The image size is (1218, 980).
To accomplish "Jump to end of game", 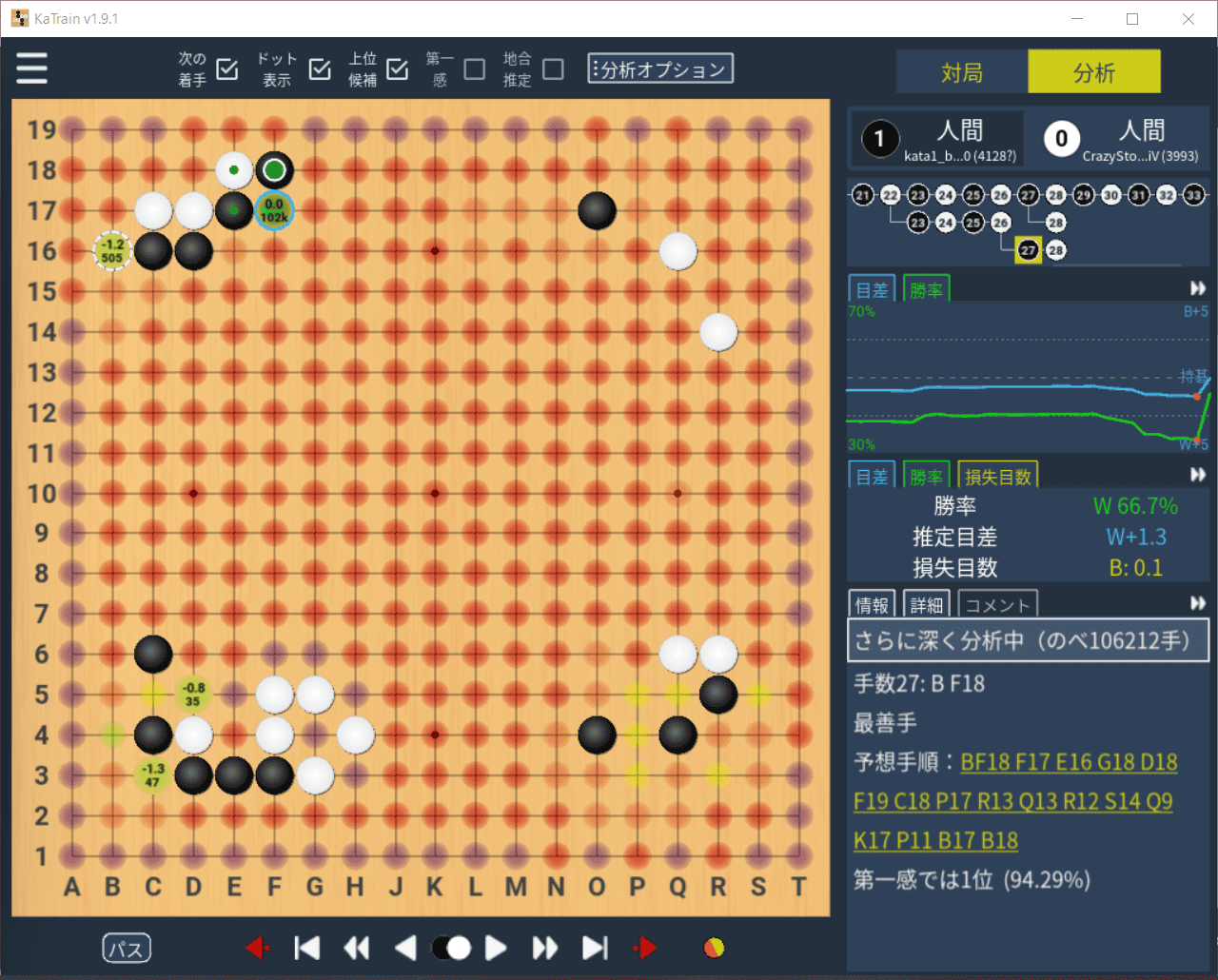I will tap(595, 948).
